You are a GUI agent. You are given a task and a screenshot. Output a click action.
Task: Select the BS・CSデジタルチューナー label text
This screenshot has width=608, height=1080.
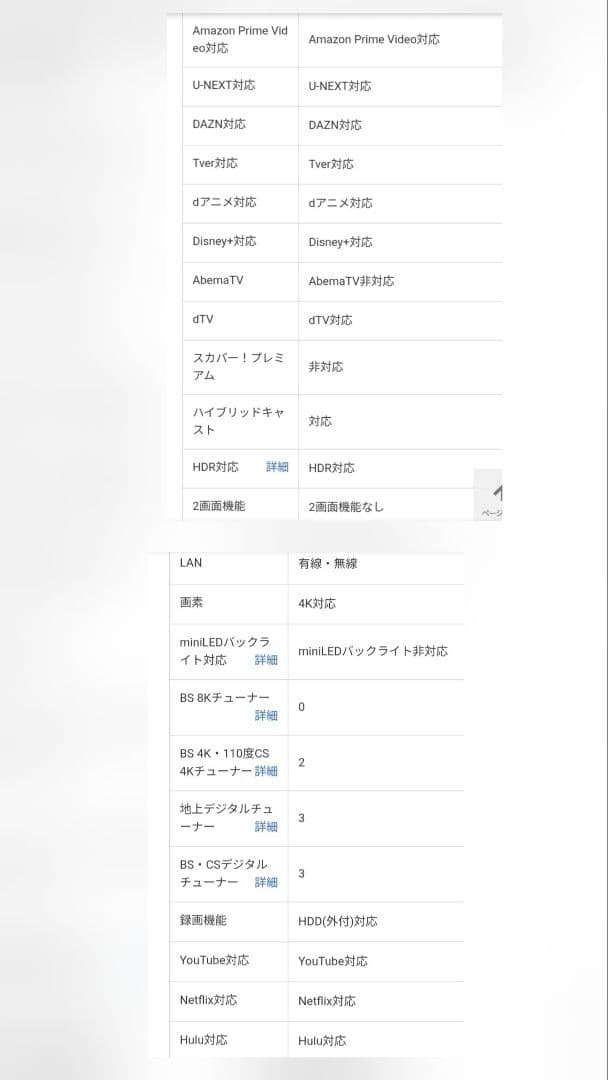pos(223,873)
